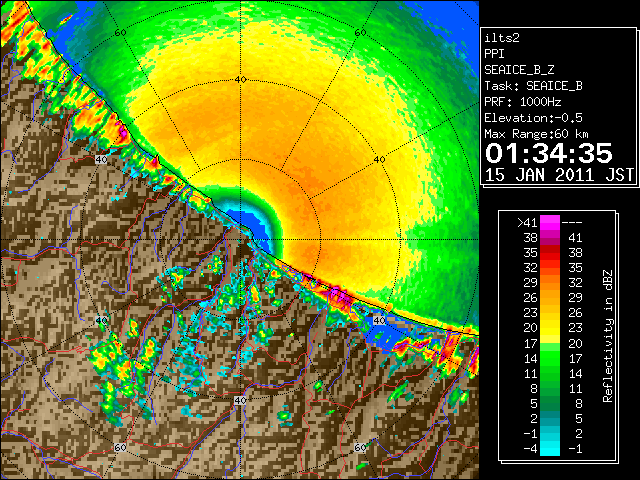
Task: Click the 60 km label in the southeast
Action: tap(360, 447)
